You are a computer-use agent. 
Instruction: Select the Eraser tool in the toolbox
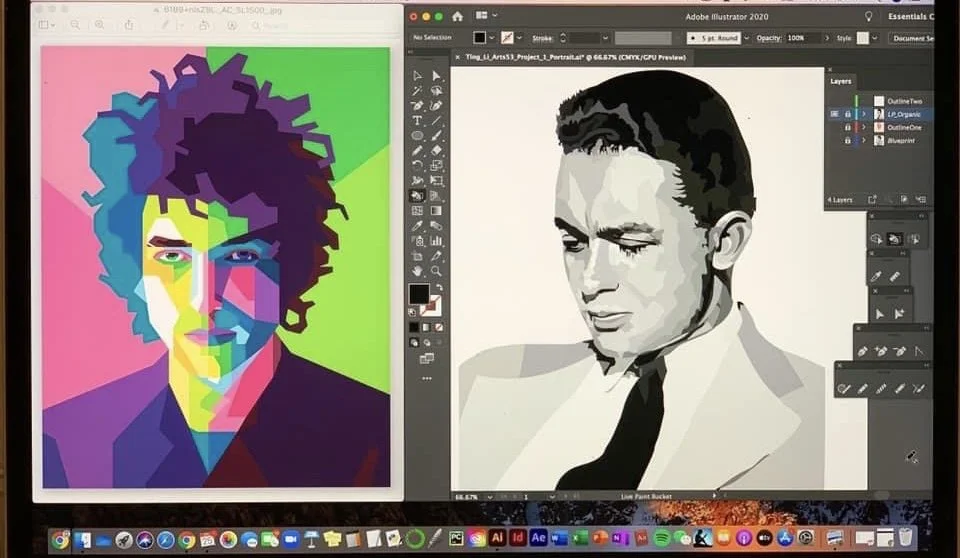pos(436,150)
